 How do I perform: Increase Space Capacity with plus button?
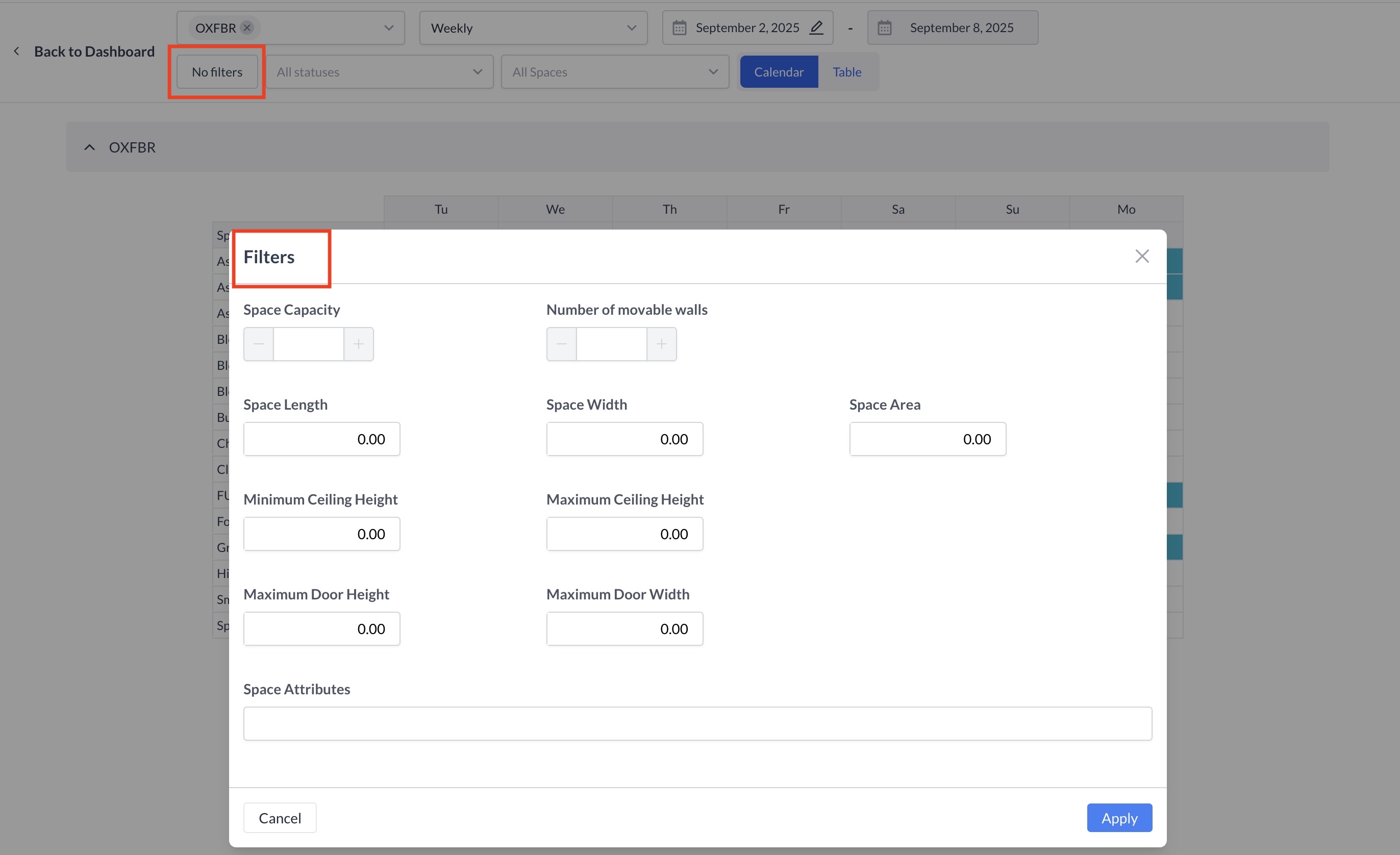point(359,344)
